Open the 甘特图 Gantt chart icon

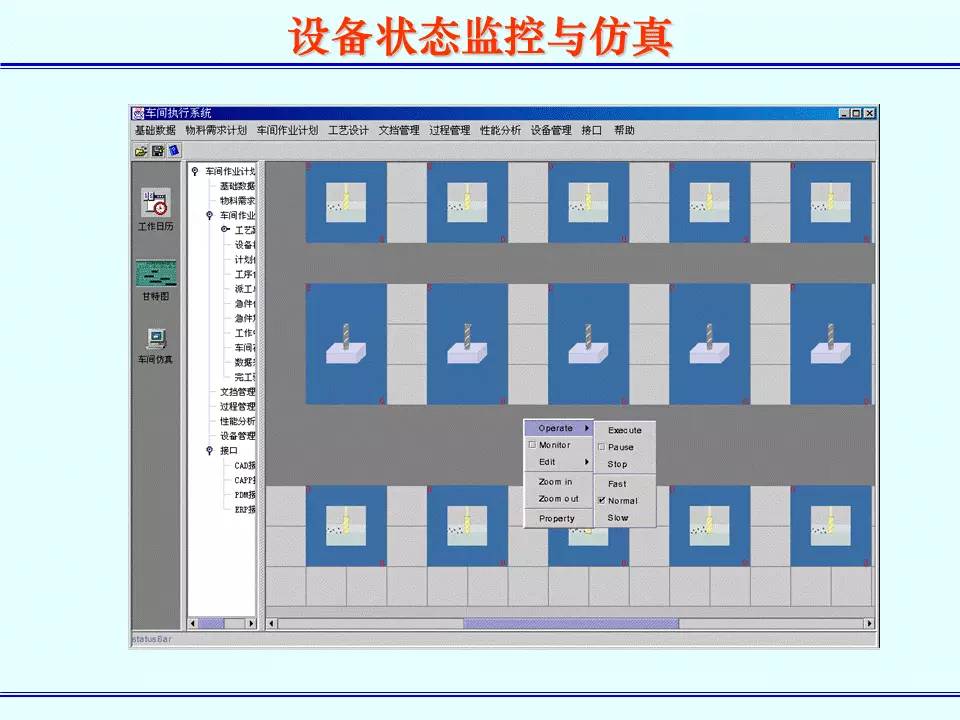pyautogui.click(x=155, y=274)
